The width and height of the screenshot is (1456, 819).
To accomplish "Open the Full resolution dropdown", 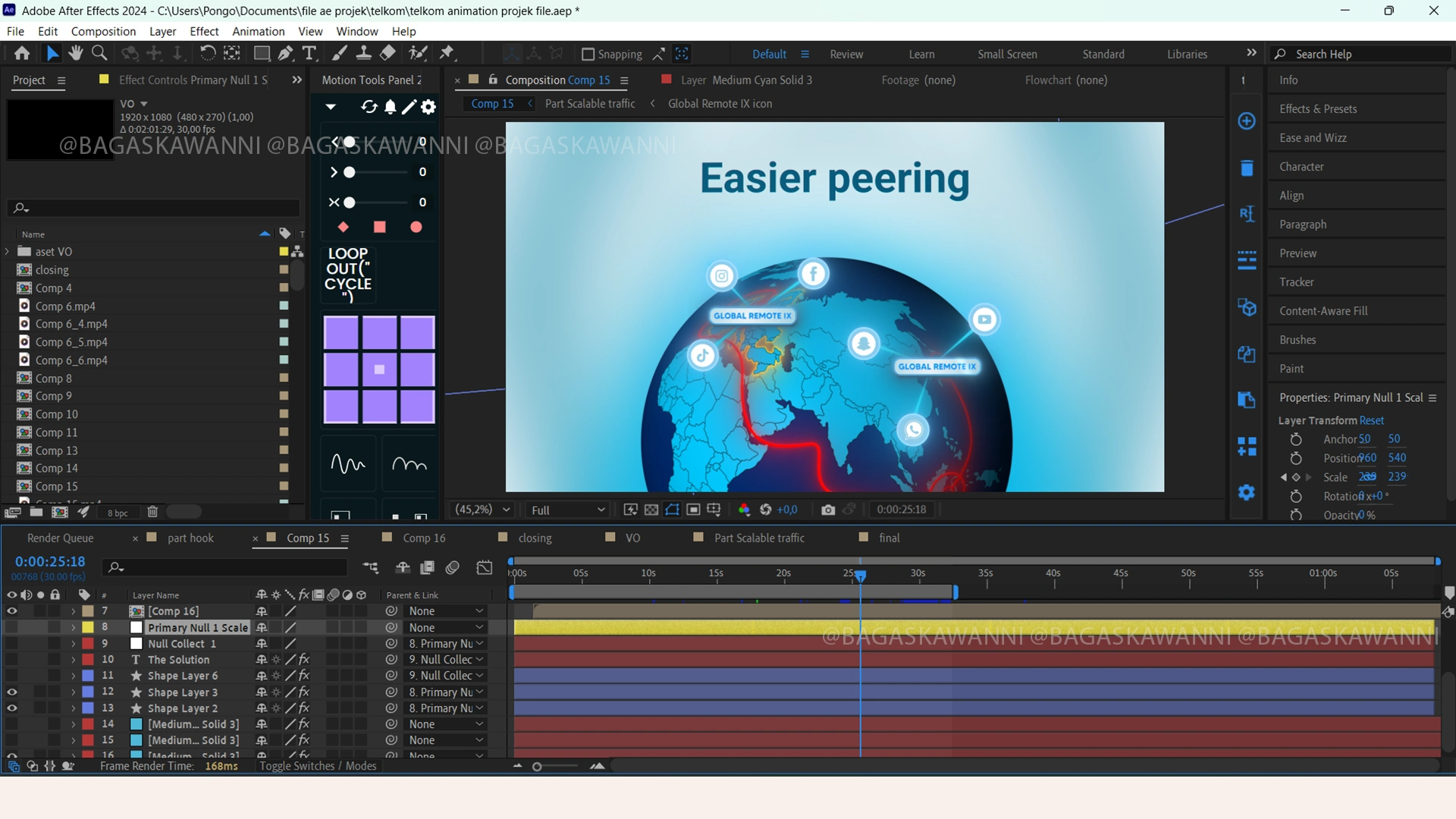I will pos(568,510).
